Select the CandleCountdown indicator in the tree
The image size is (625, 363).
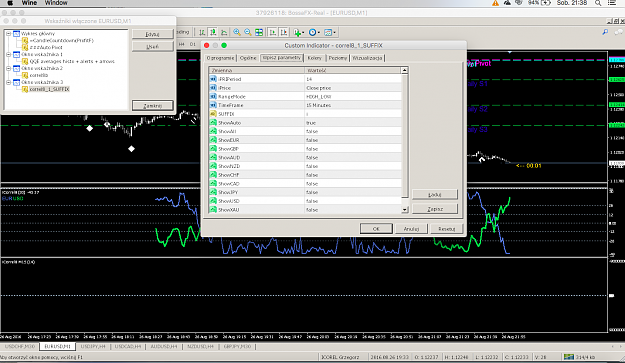click(x=61, y=40)
